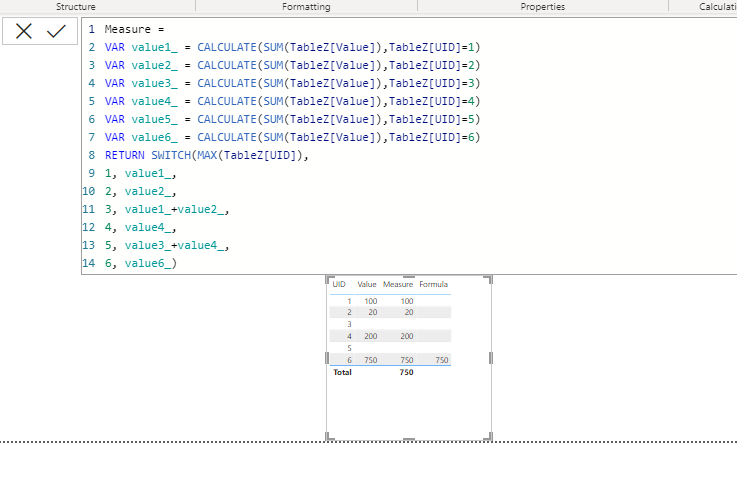Click the line '1, value1_,' in formula
The width and height of the screenshot is (737, 488).
pos(141,173)
